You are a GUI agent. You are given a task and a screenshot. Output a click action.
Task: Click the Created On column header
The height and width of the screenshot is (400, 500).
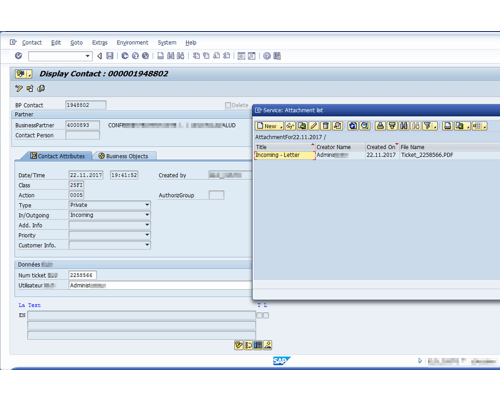[382, 147]
